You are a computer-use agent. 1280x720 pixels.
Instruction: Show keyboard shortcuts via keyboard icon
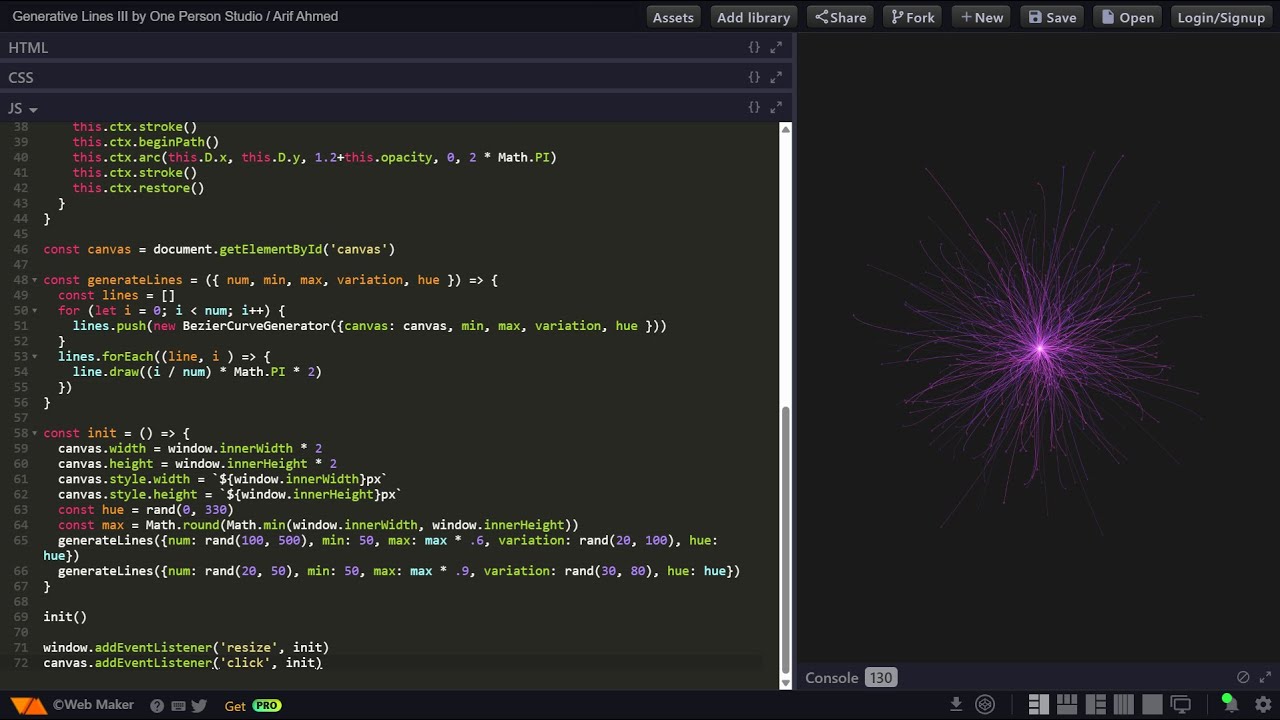point(178,706)
